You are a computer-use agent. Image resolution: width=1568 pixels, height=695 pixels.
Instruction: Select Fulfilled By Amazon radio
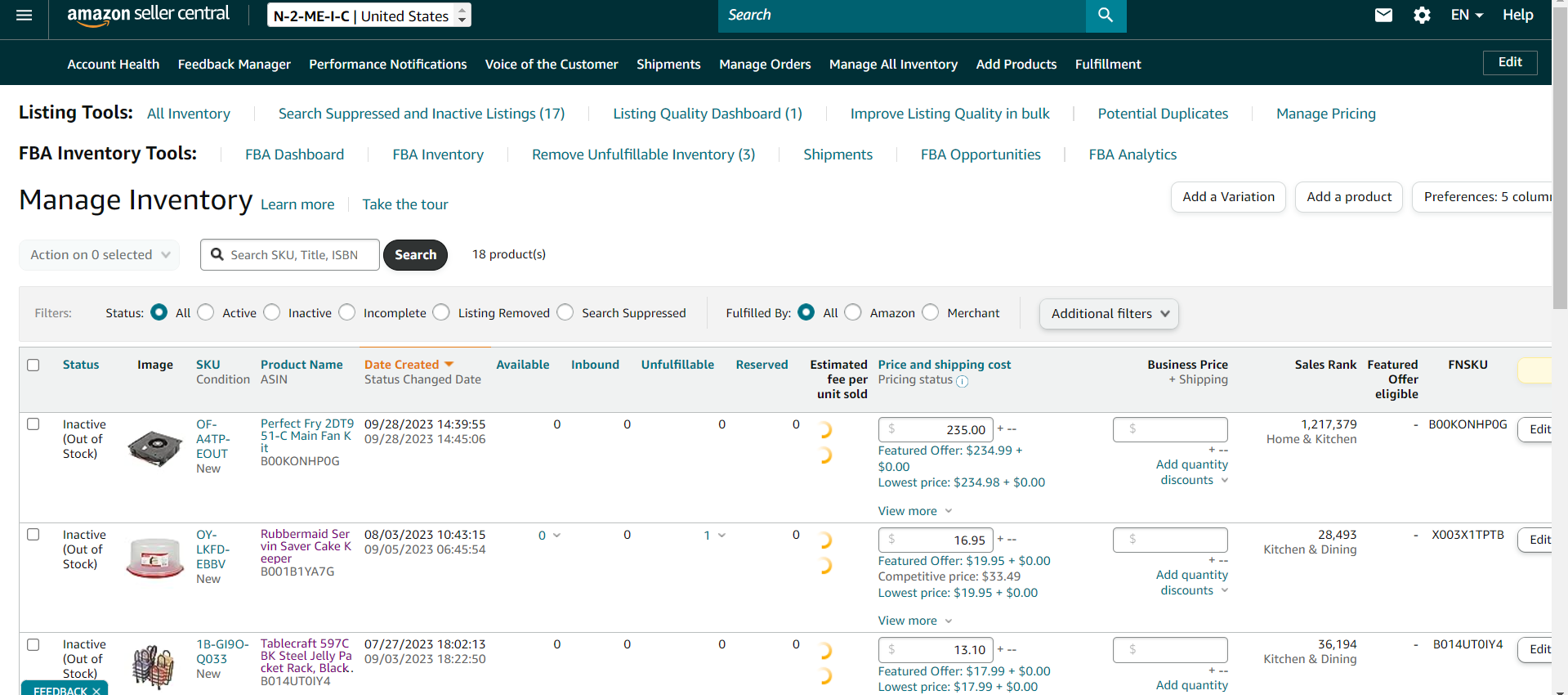(x=853, y=312)
